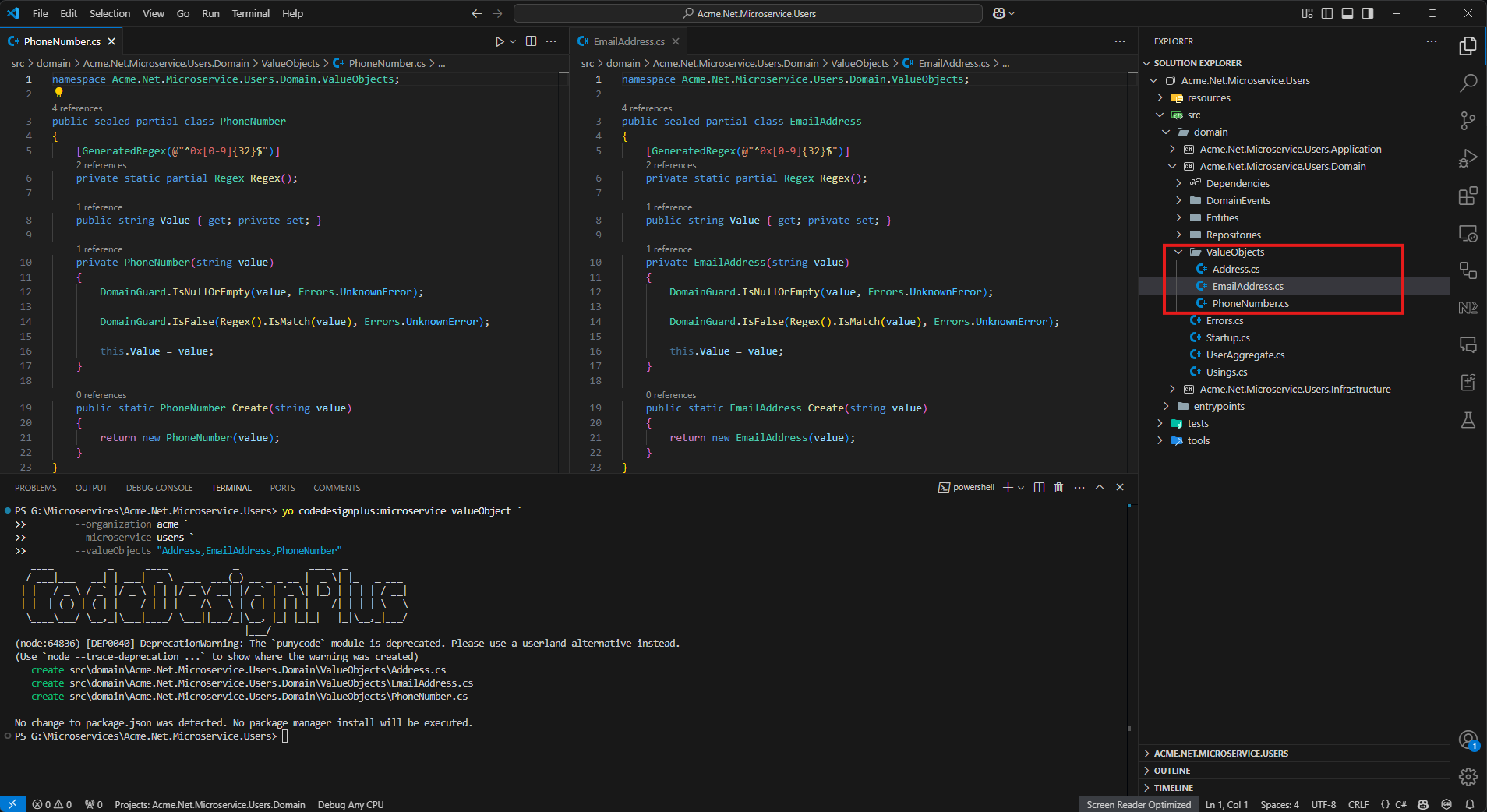The image size is (1487, 812).
Task: Switch to the DEBUG CONSOLE tab
Action: pos(159,488)
